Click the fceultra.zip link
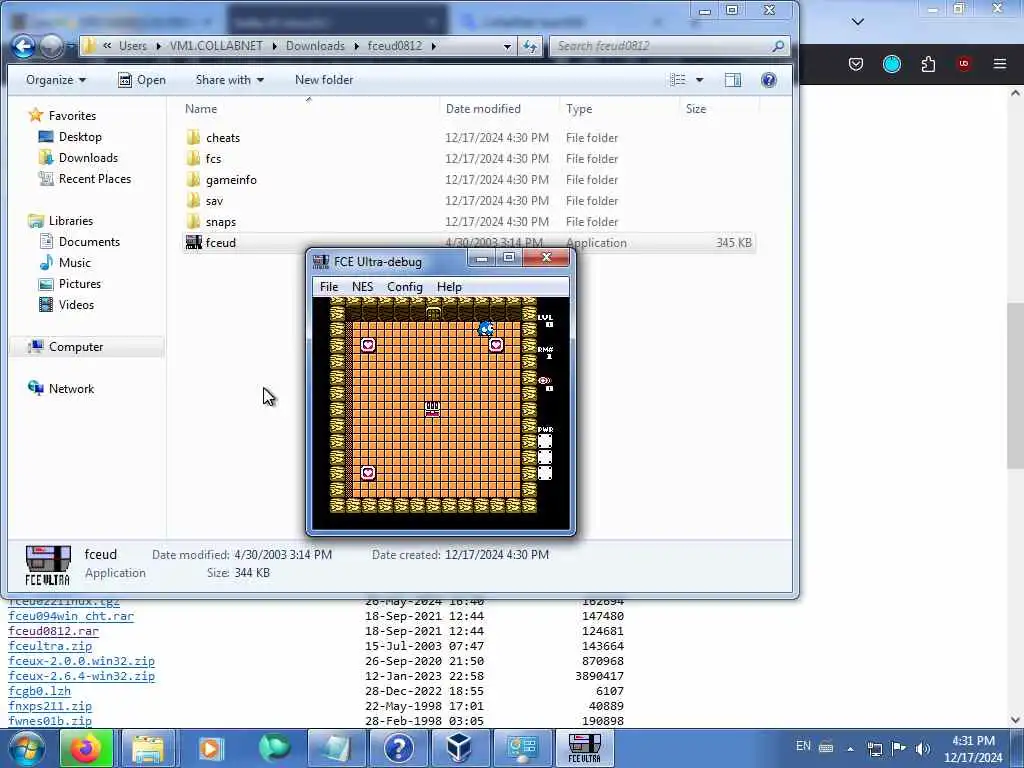 50,646
